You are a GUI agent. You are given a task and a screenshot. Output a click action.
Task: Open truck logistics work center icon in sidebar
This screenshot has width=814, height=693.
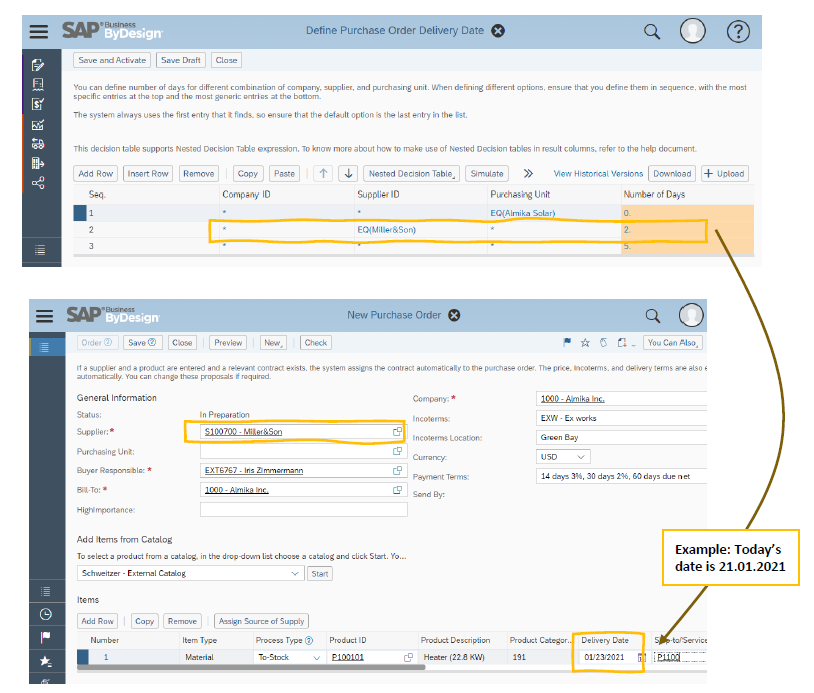[x=38, y=144]
